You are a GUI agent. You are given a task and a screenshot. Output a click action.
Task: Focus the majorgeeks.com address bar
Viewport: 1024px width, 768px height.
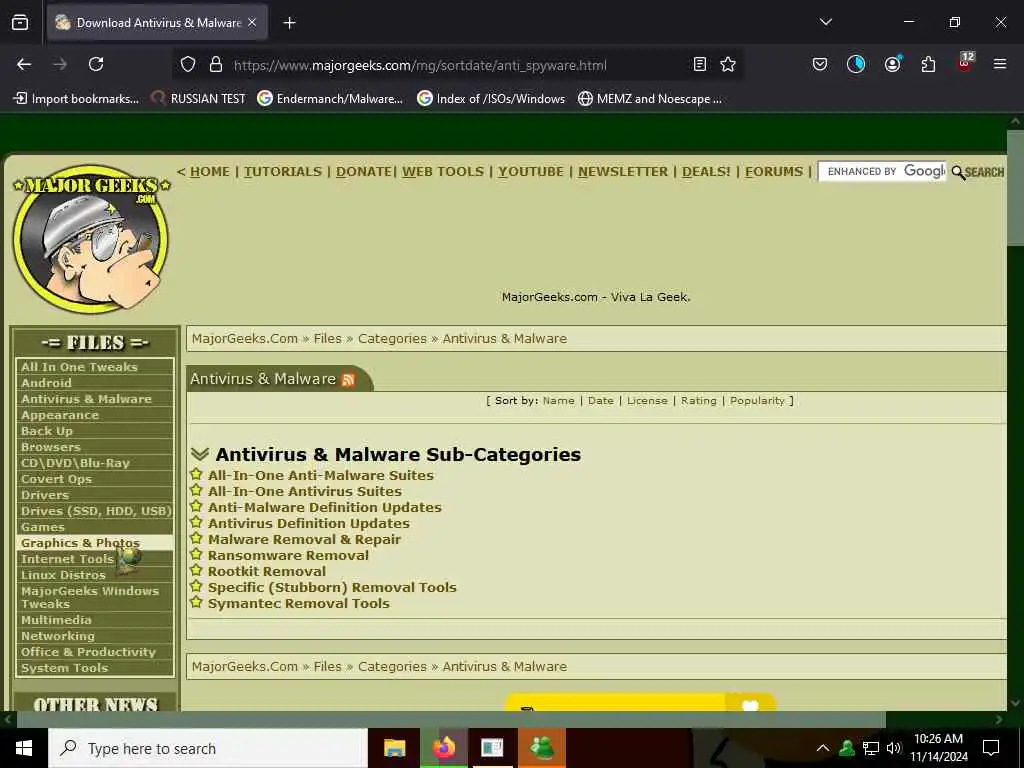(x=420, y=65)
